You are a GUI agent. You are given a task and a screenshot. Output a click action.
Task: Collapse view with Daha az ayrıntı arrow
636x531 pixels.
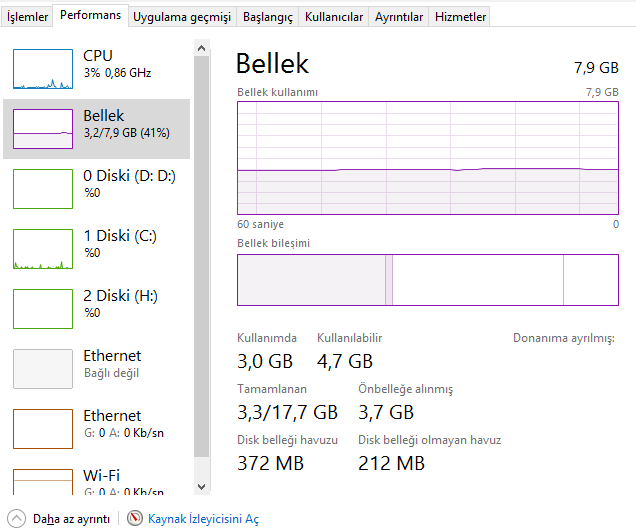(x=17, y=519)
